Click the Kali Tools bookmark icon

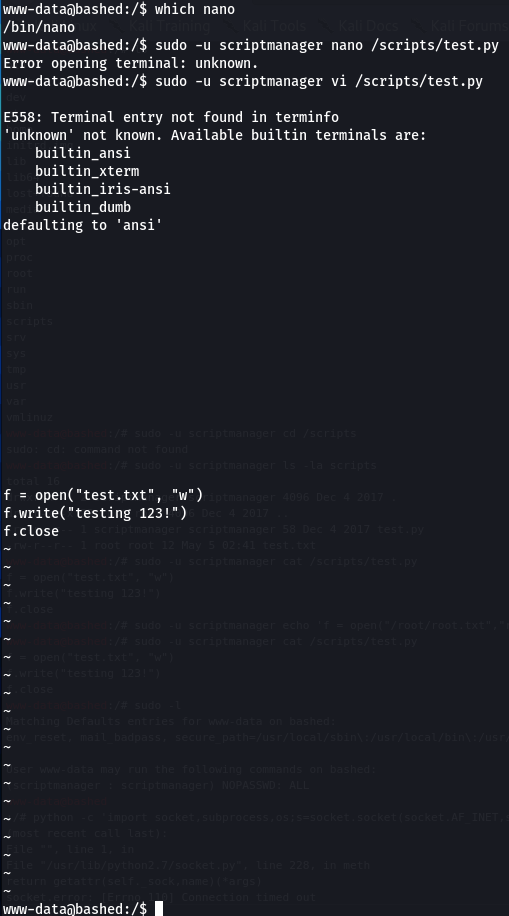point(231,27)
